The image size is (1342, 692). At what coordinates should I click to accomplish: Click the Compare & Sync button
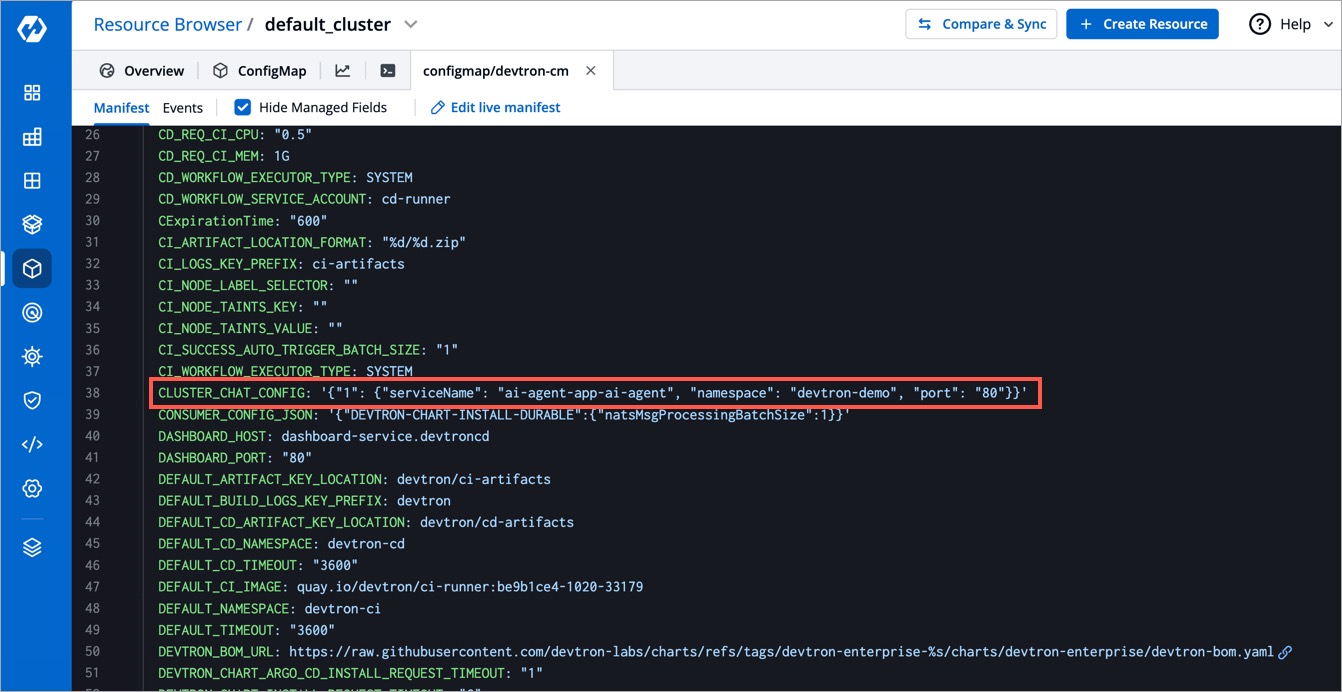[982, 24]
